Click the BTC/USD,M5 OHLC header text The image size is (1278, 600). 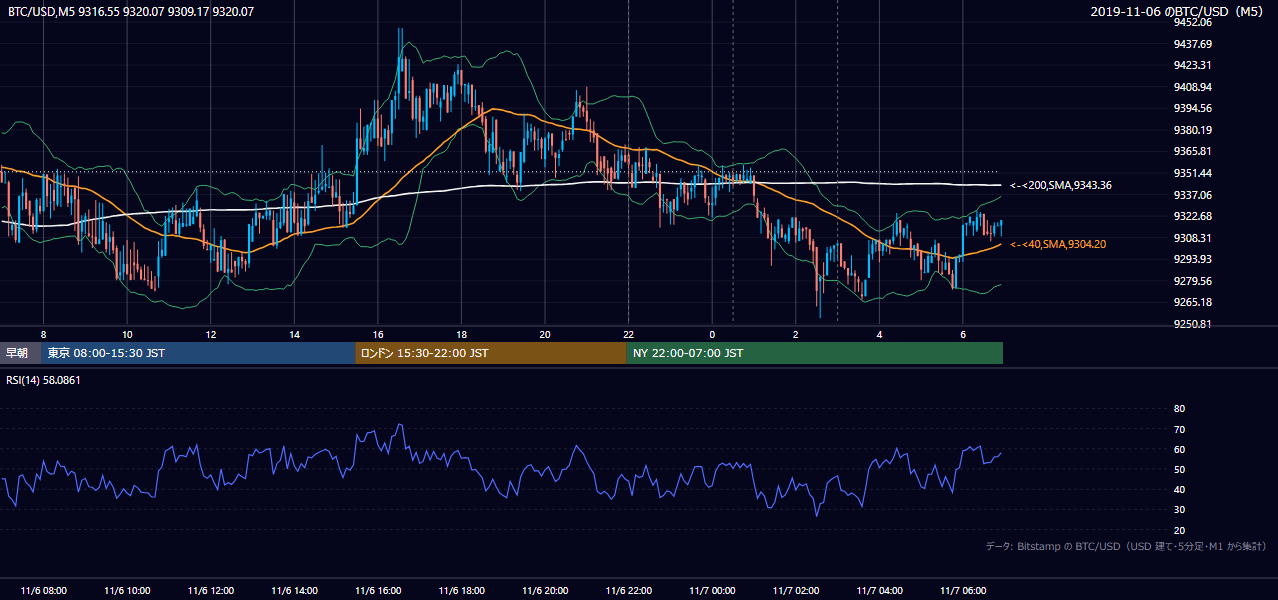(x=131, y=12)
